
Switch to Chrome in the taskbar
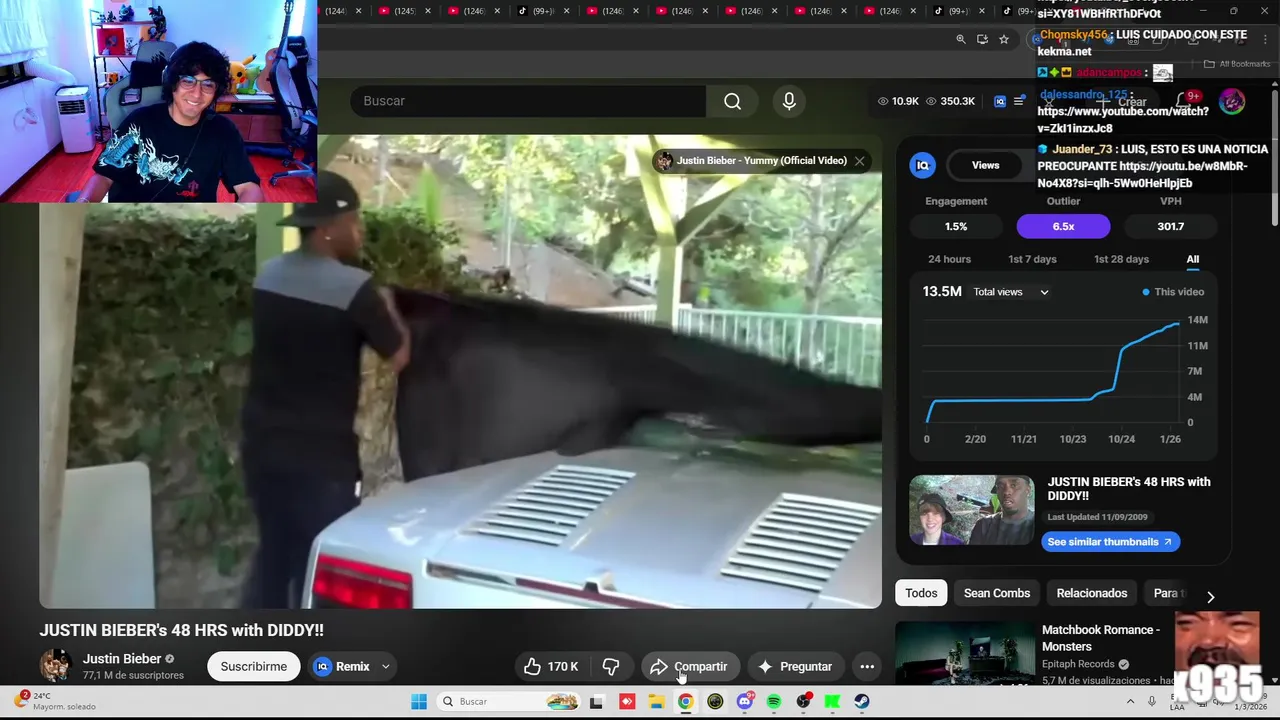pyautogui.click(x=685, y=702)
